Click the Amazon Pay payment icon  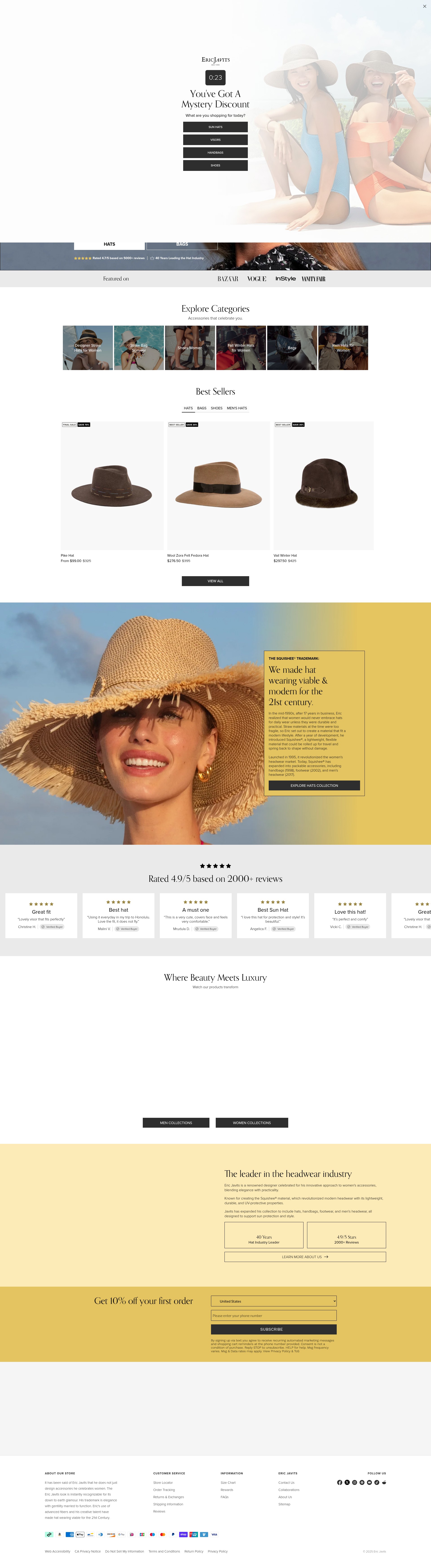(x=60, y=1535)
